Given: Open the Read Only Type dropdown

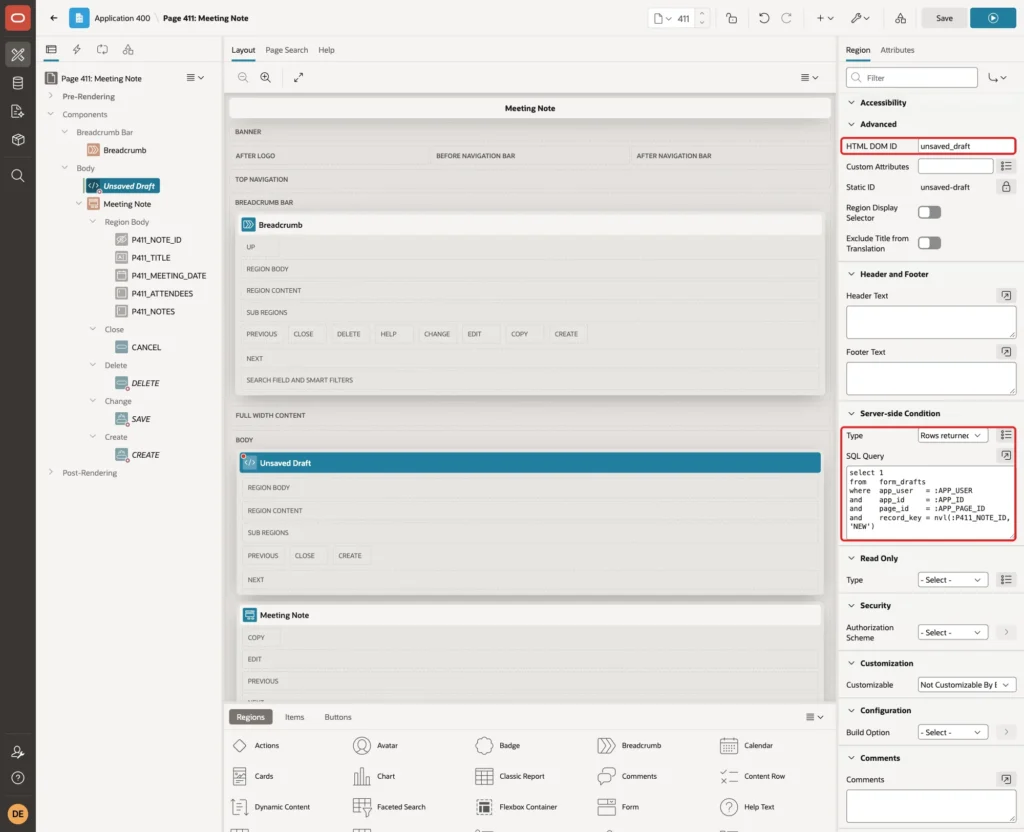Looking at the screenshot, I should pos(952,580).
